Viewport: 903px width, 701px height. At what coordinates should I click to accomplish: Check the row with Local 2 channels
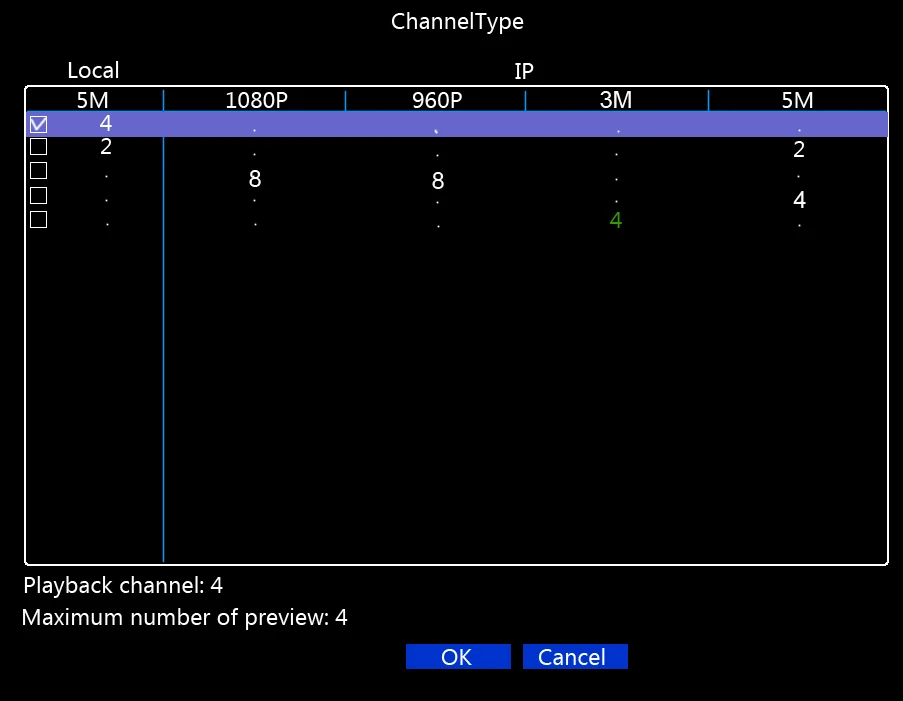39,147
